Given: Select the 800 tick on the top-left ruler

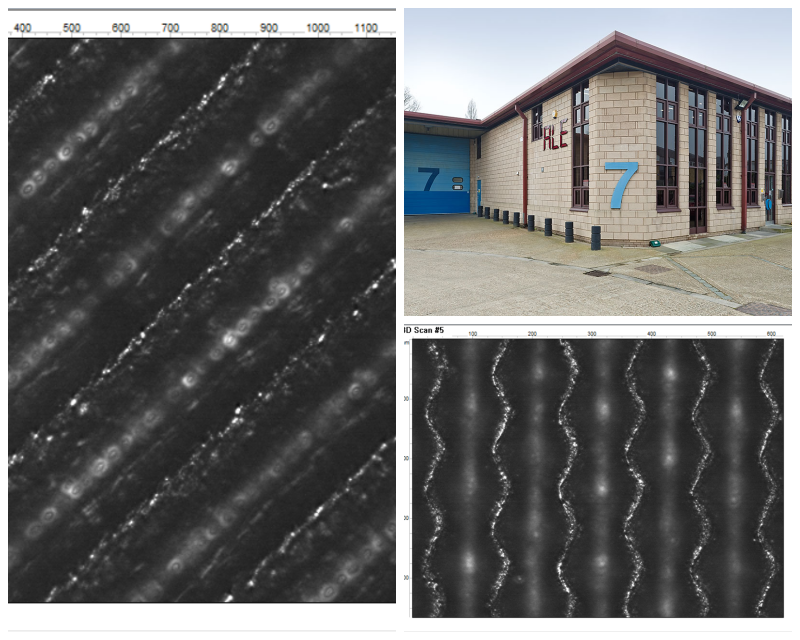Looking at the screenshot, I should tap(219, 28).
